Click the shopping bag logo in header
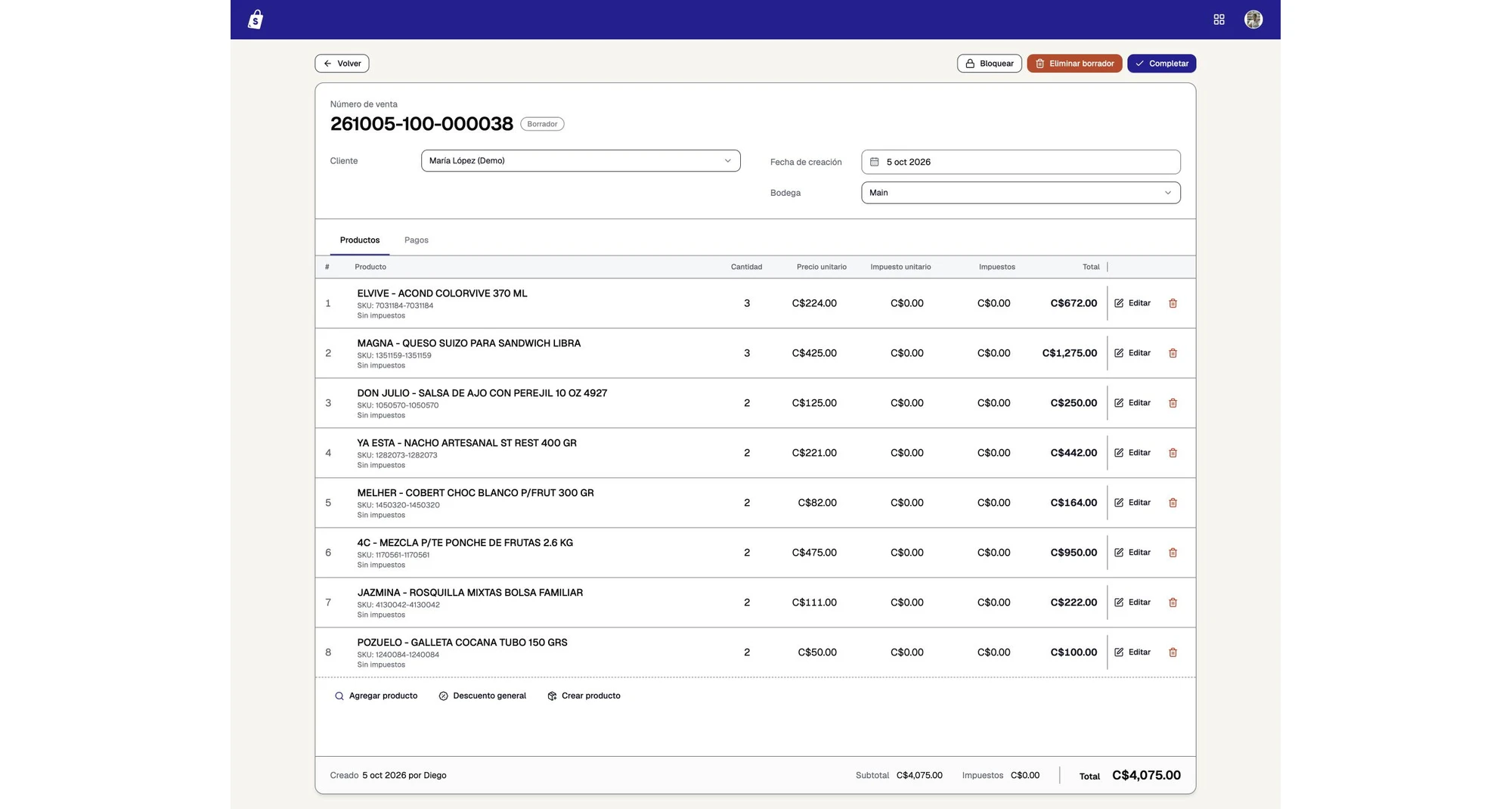 pyautogui.click(x=256, y=20)
